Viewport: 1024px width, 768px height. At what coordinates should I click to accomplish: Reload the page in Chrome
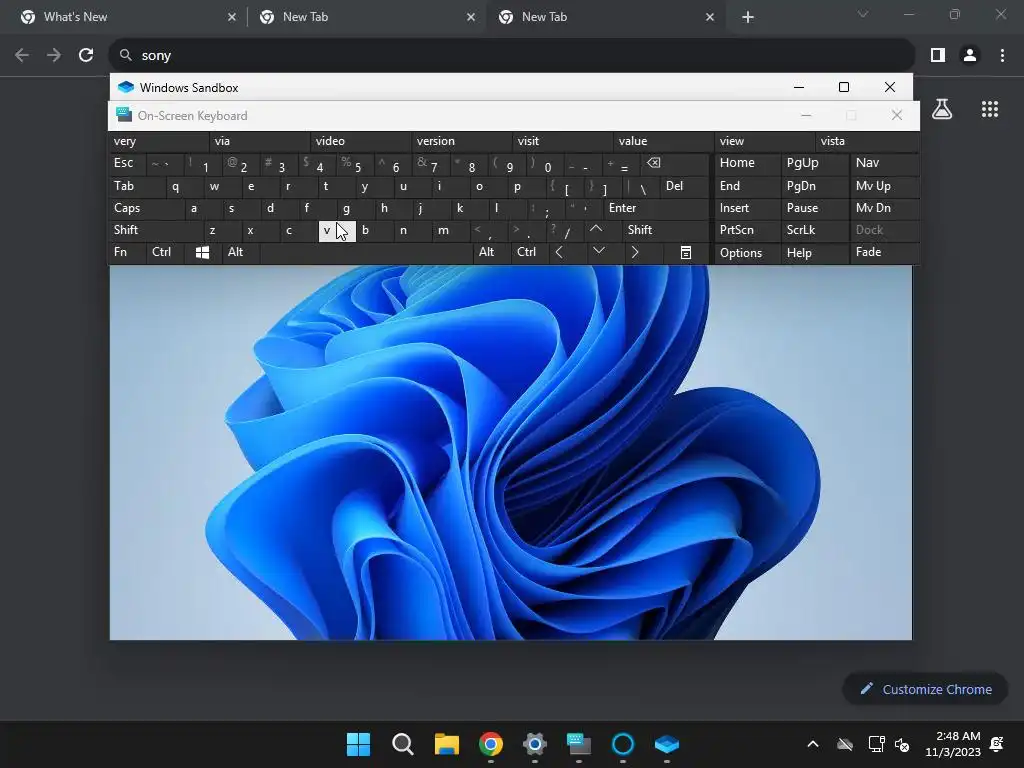tap(86, 56)
